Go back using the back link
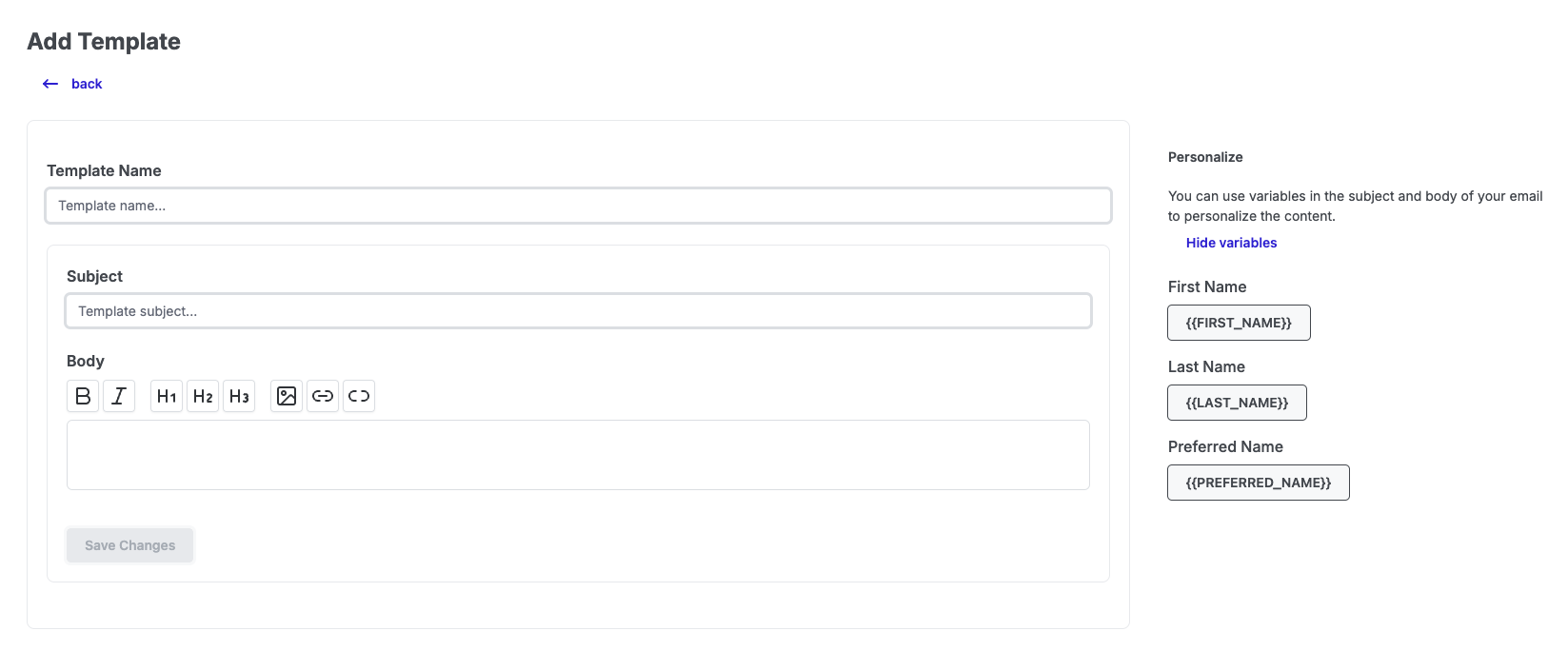The width and height of the screenshot is (1568, 651). (x=87, y=84)
